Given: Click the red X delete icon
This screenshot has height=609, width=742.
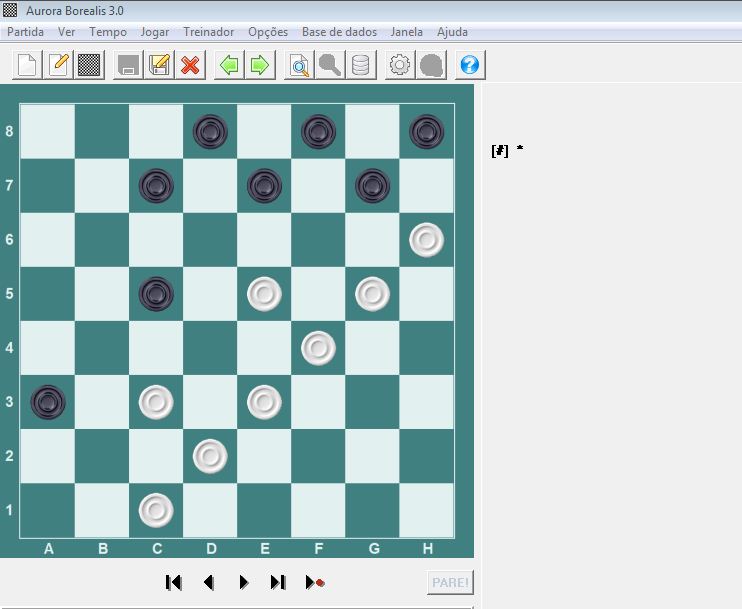Looking at the screenshot, I should 190,65.
